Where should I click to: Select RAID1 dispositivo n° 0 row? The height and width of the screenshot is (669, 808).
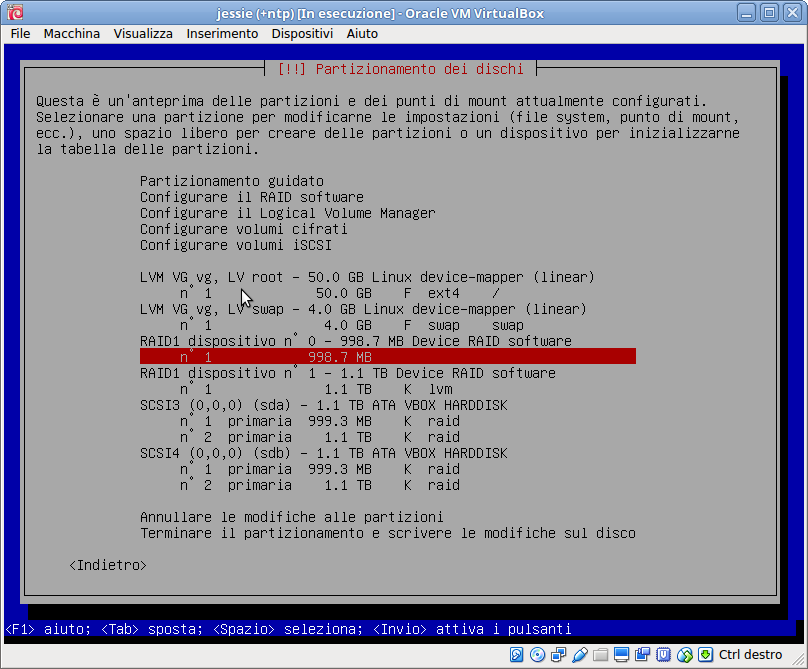356,341
